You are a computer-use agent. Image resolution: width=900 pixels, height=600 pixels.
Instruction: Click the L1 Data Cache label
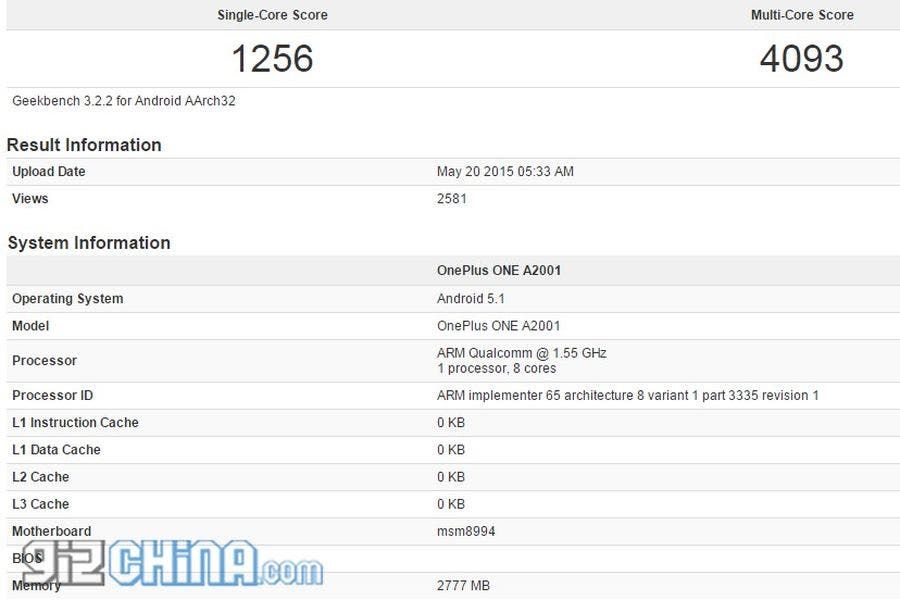click(56, 450)
